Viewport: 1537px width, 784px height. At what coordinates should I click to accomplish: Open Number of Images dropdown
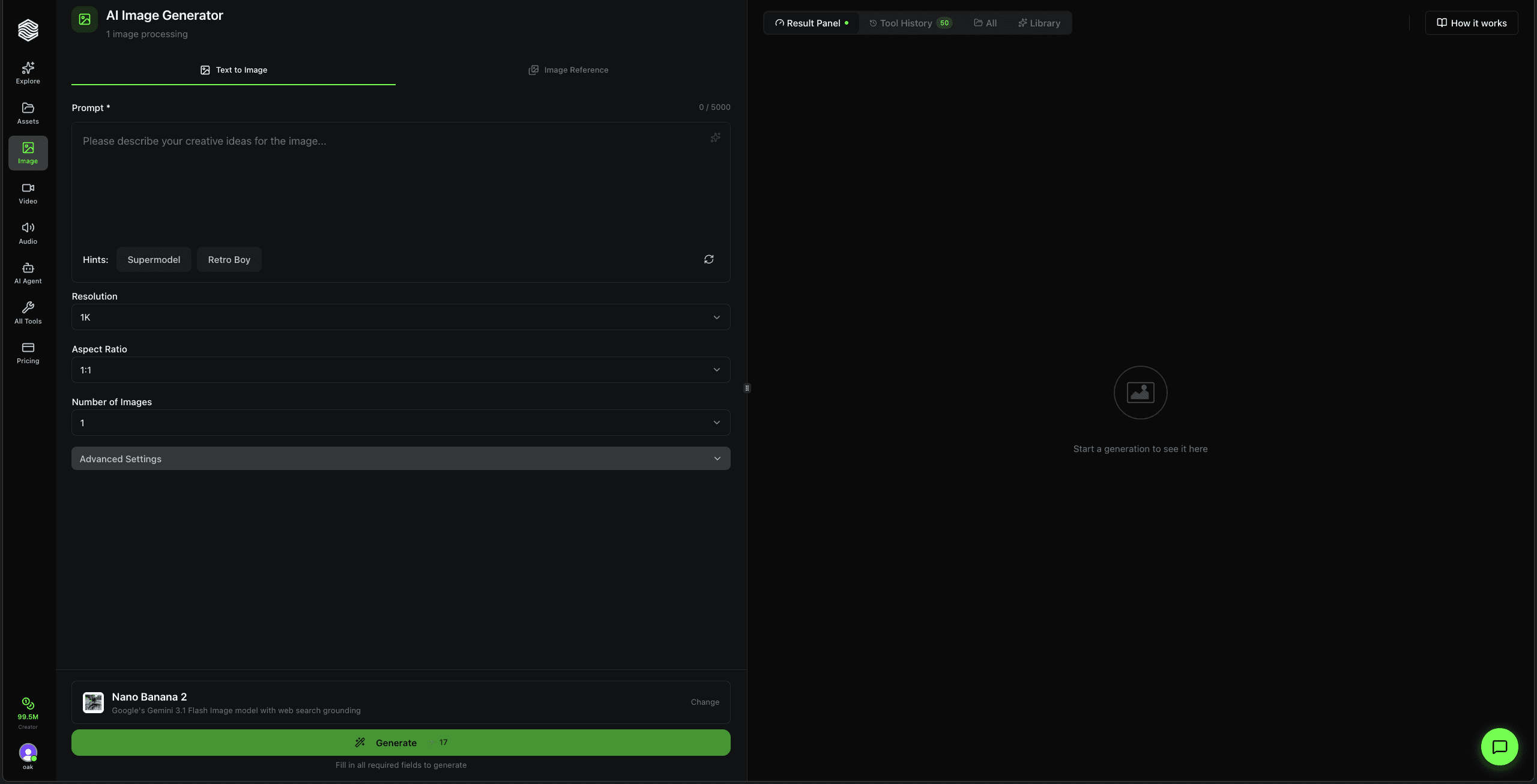coord(400,423)
